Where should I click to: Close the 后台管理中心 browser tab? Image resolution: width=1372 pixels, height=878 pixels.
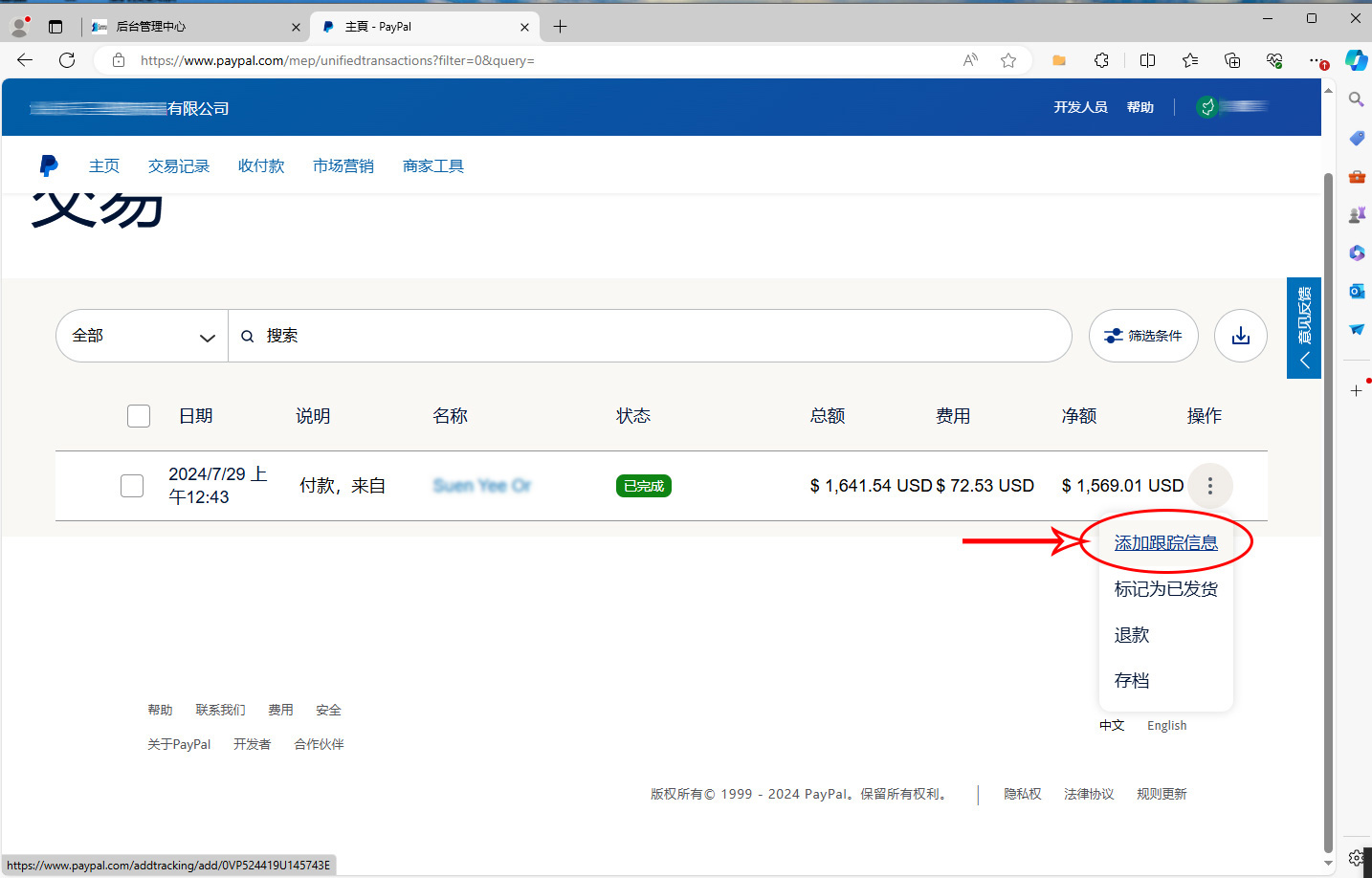(296, 27)
